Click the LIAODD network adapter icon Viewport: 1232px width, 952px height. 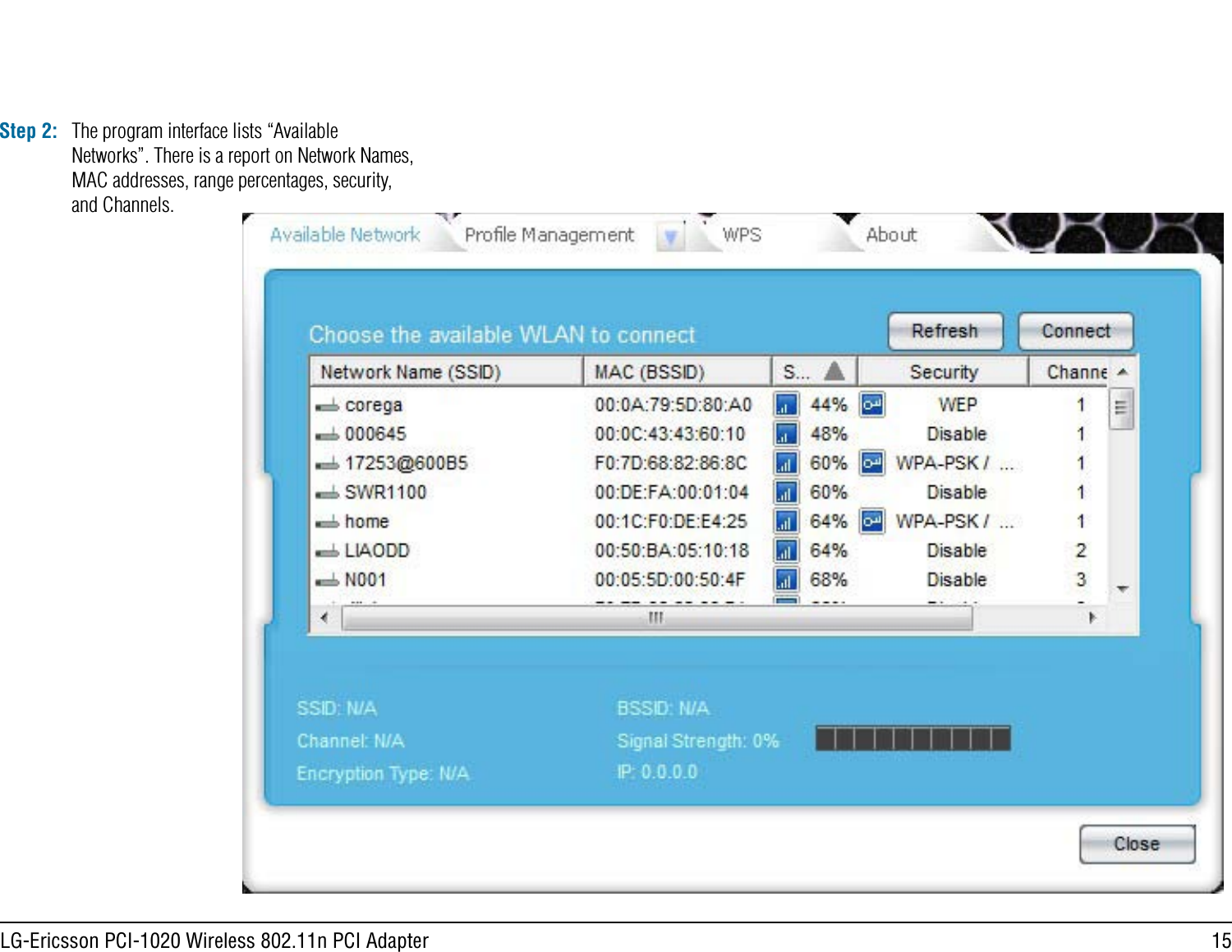click(x=327, y=551)
